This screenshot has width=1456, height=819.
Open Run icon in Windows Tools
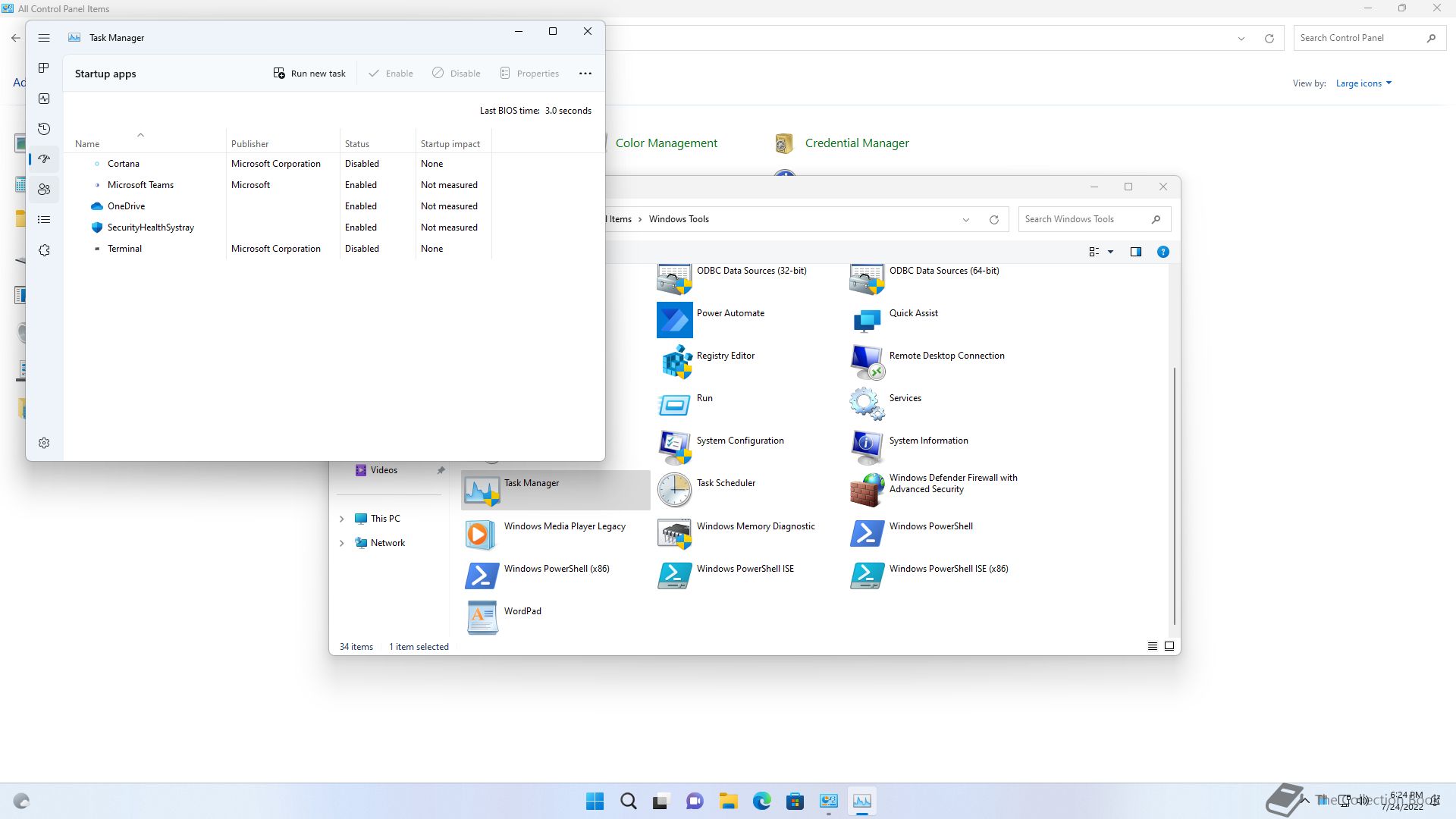tap(675, 404)
